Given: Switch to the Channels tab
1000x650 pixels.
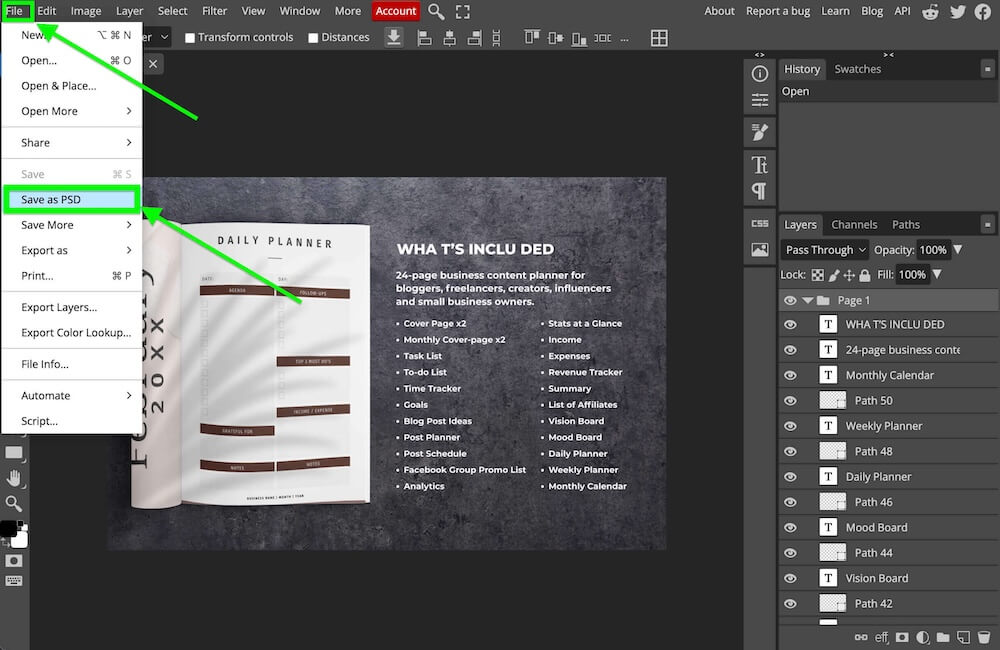Looking at the screenshot, I should point(855,224).
